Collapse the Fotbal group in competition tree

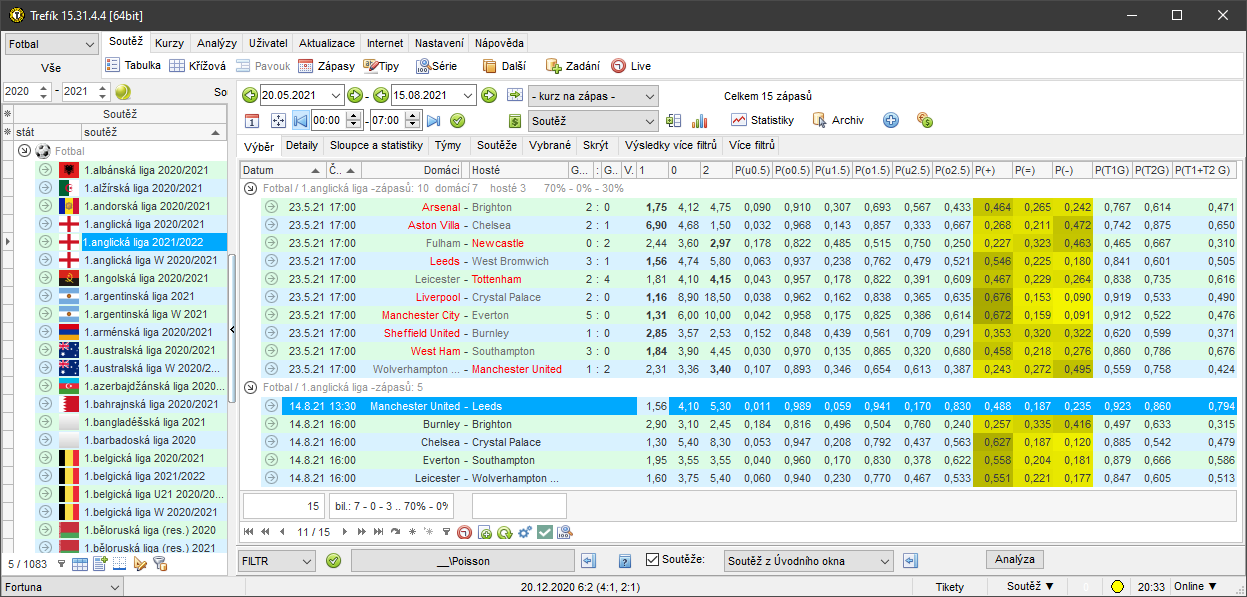click(24, 151)
